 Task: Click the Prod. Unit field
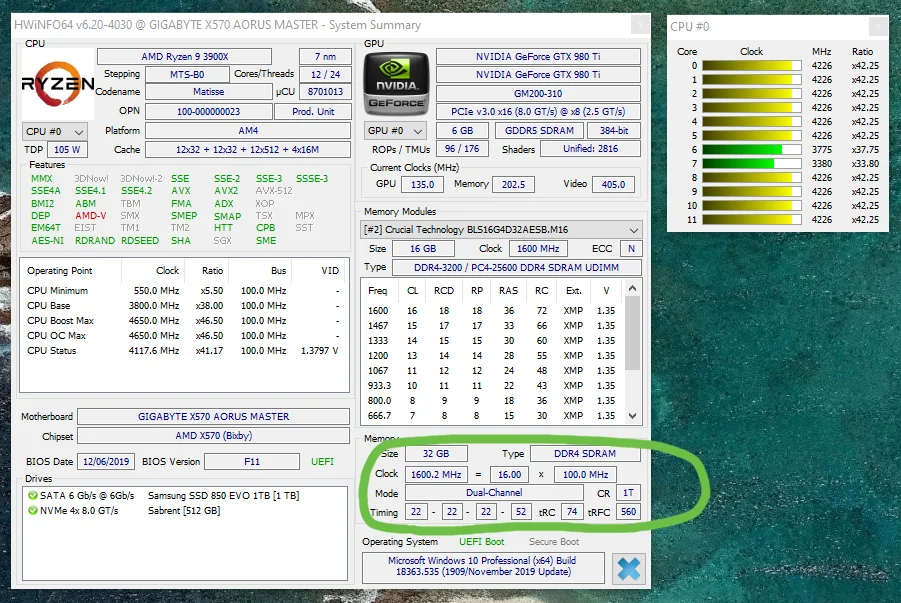pyautogui.click(x=313, y=112)
